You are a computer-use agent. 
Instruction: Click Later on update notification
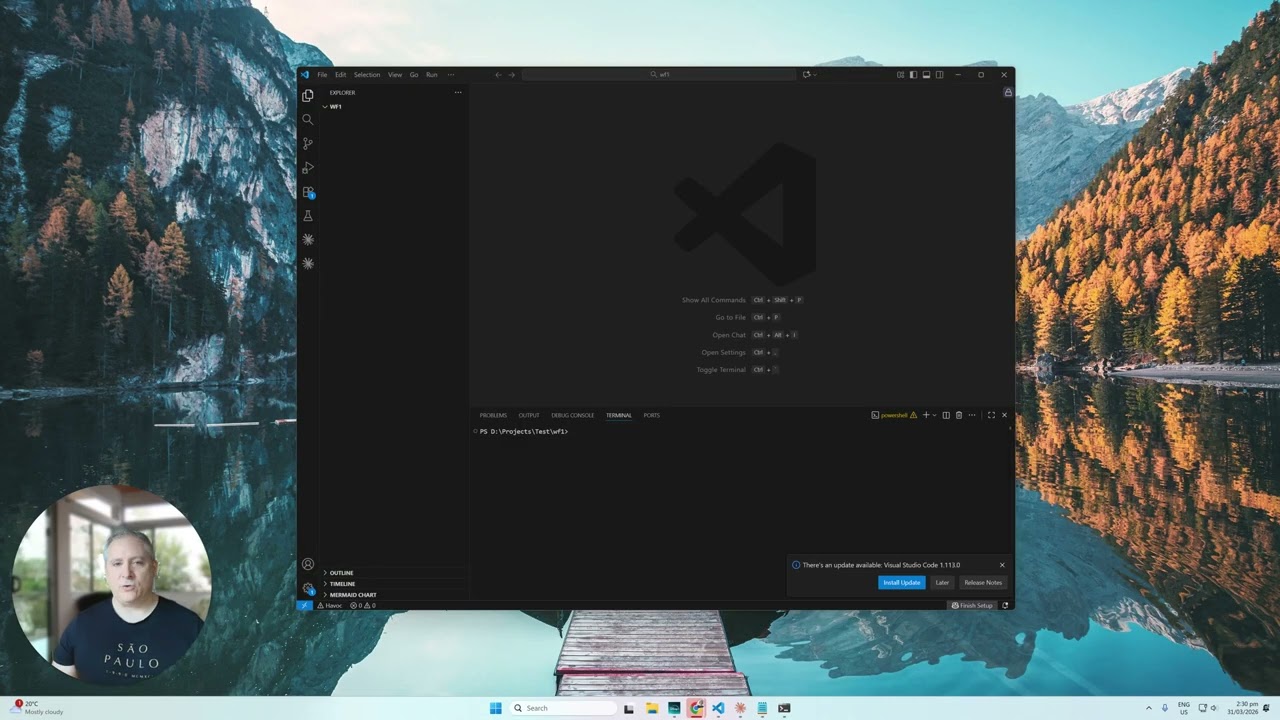(942, 582)
